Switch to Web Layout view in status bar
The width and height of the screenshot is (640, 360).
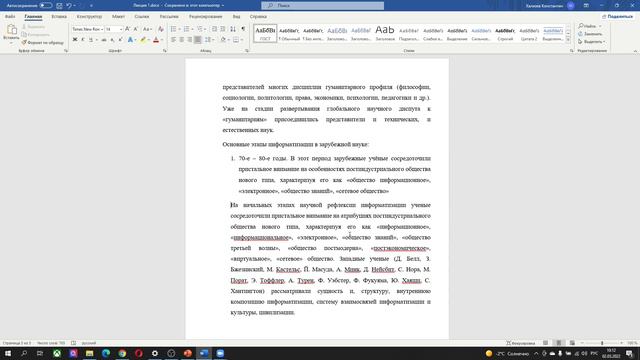572,343
